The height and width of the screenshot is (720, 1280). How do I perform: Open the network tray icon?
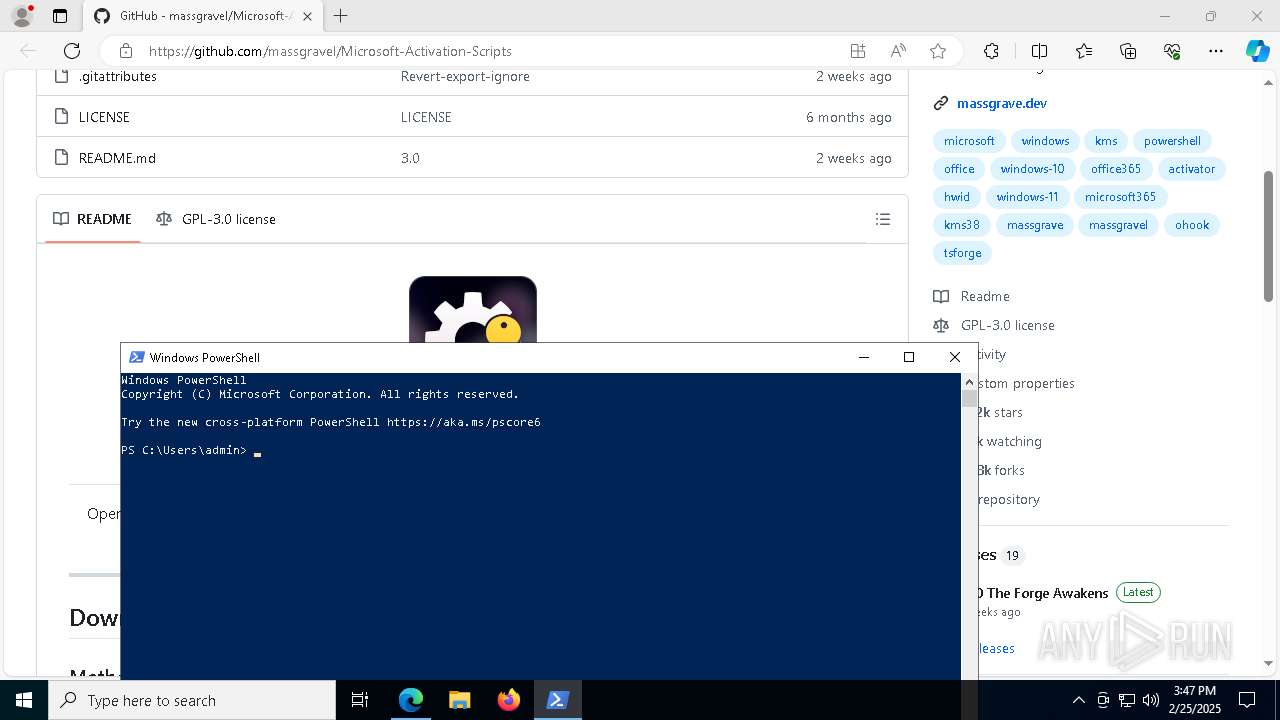[x=1127, y=700]
